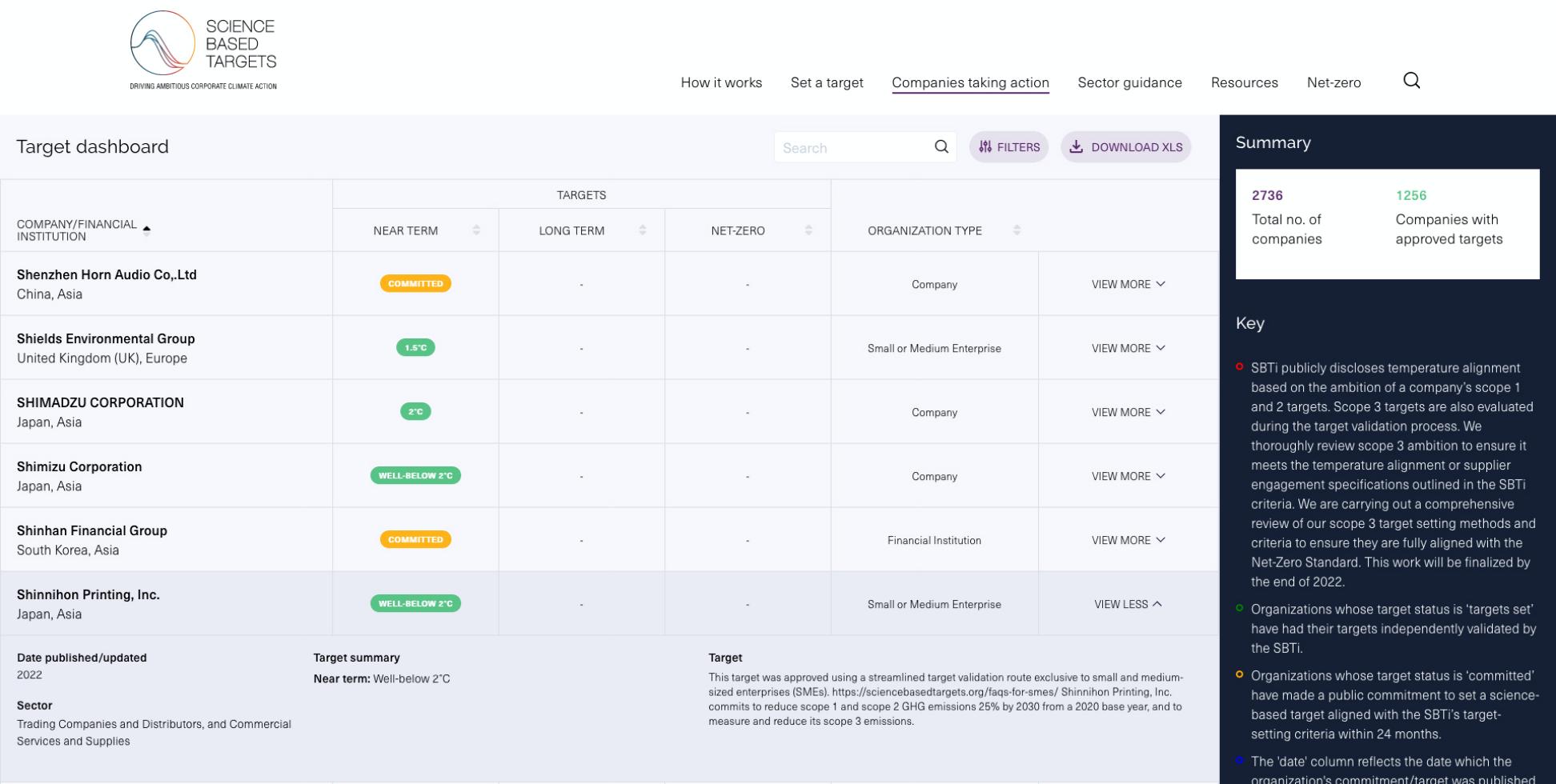Collapse View Less for Shinnihon Printing
Viewport: 1556px width, 784px height.
pyautogui.click(x=1128, y=604)
